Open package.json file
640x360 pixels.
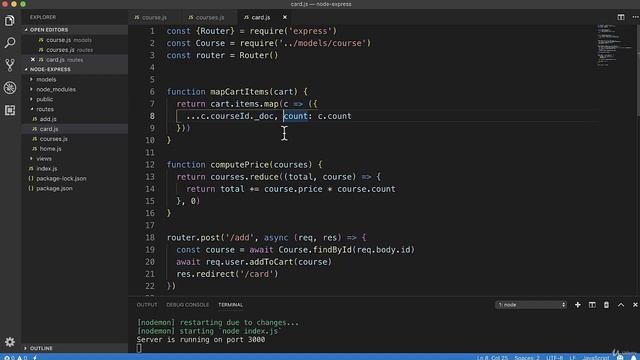click(54, 189)
